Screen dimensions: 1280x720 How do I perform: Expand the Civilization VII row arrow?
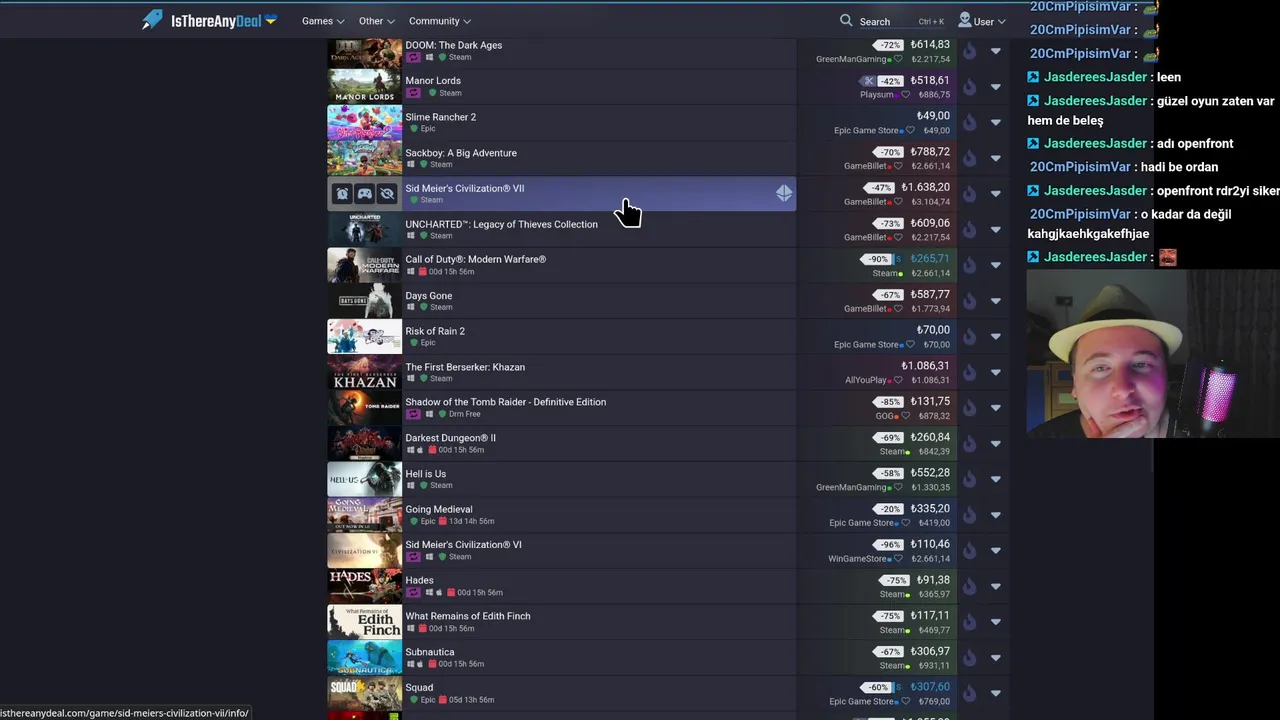point(995,194)
